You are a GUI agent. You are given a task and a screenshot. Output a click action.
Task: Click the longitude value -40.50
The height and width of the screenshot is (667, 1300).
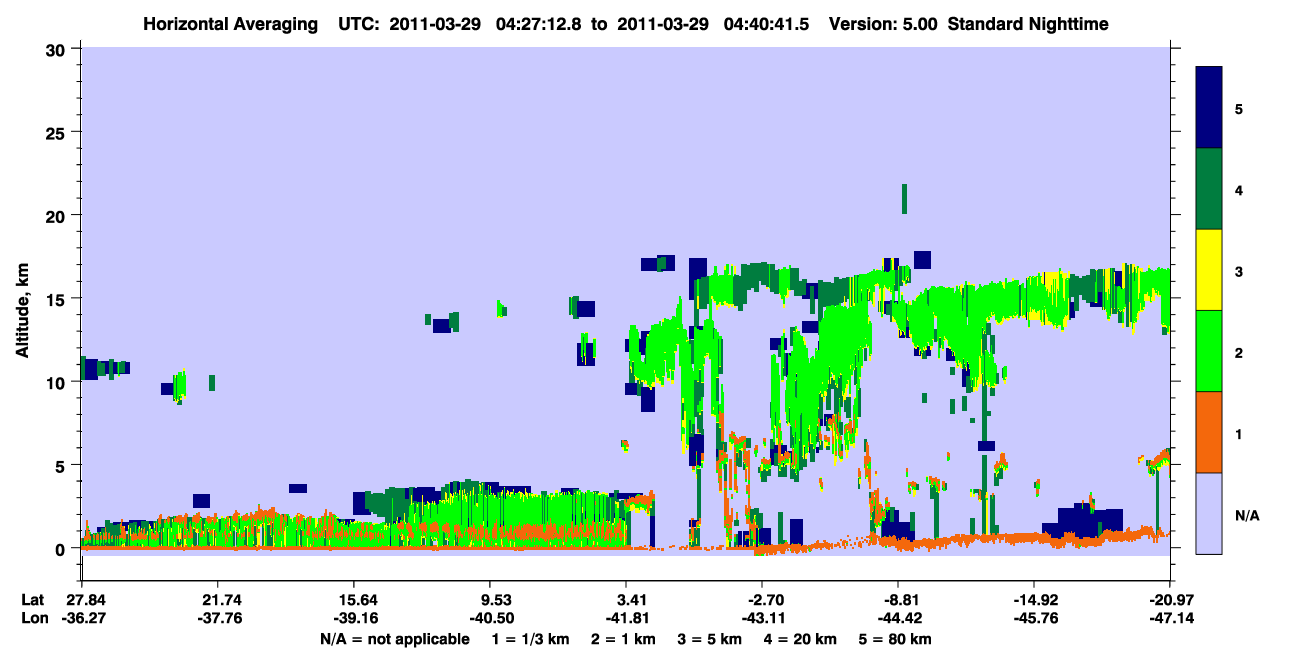(490, 619)
